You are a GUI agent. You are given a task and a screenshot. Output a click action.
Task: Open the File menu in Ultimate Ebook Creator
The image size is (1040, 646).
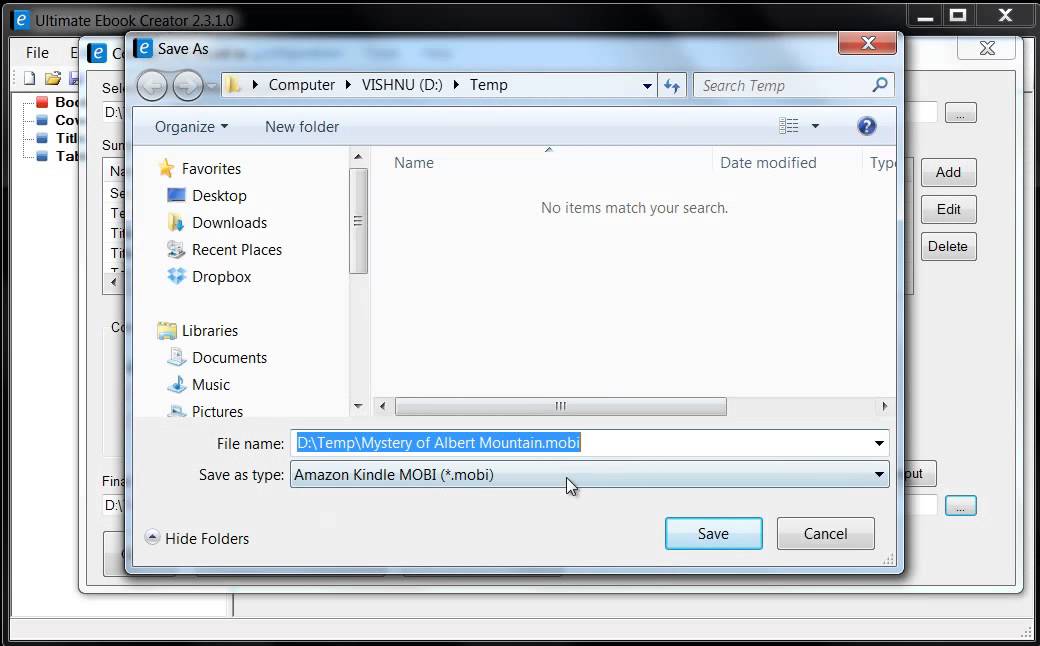coord(37,52)
